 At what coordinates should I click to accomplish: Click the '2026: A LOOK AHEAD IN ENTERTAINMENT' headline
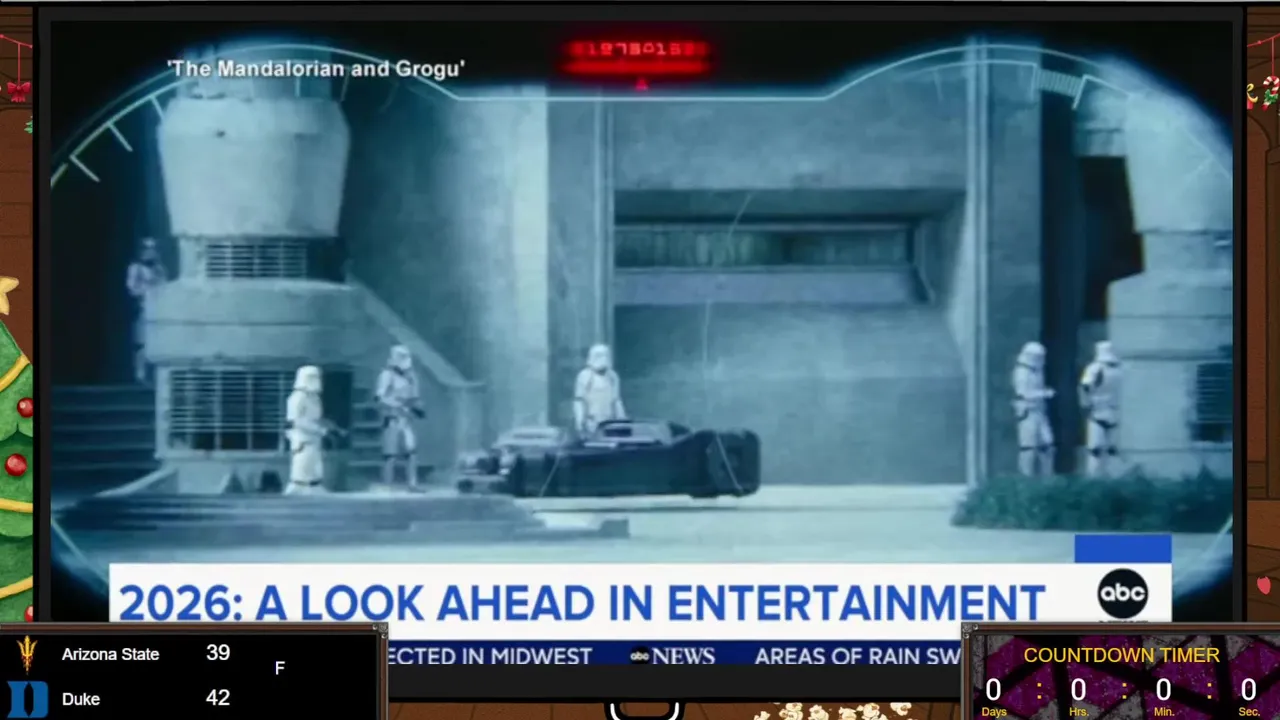[582, 603]
